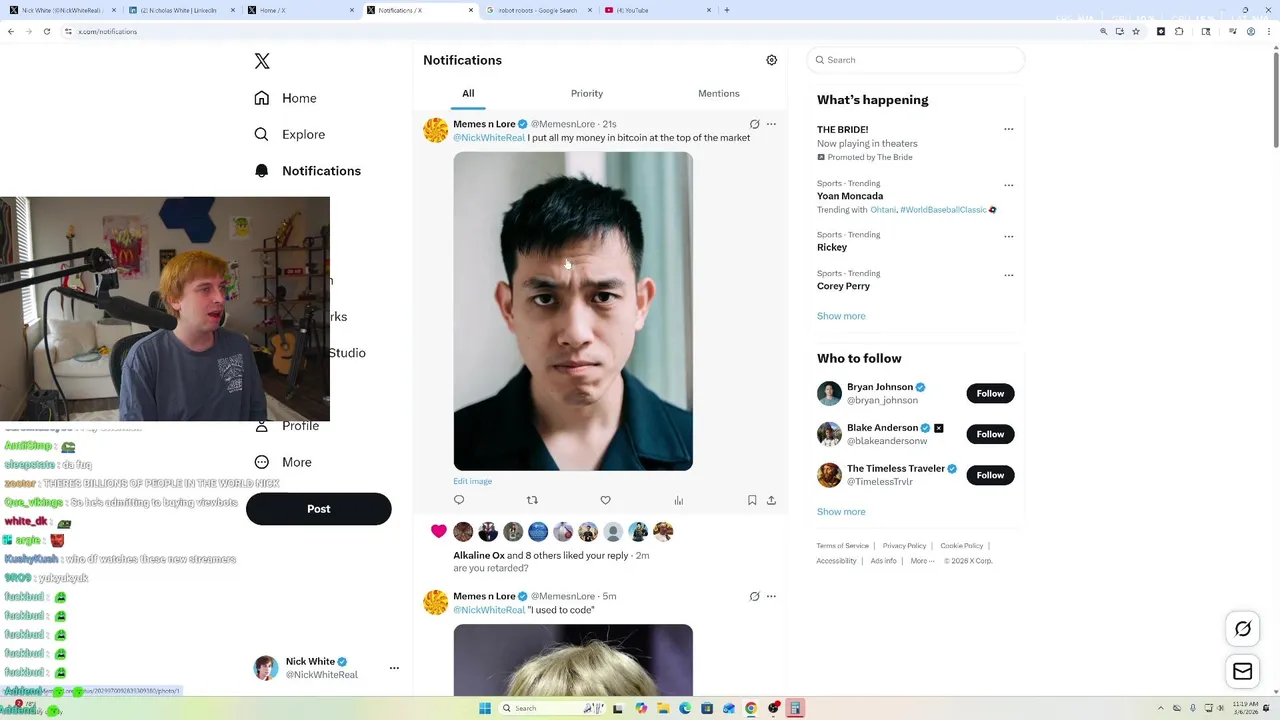Like the bitcoin tweet
The height and width of the screenshot is (720, 1280).
pyautogui.click(x=605, y=500)
